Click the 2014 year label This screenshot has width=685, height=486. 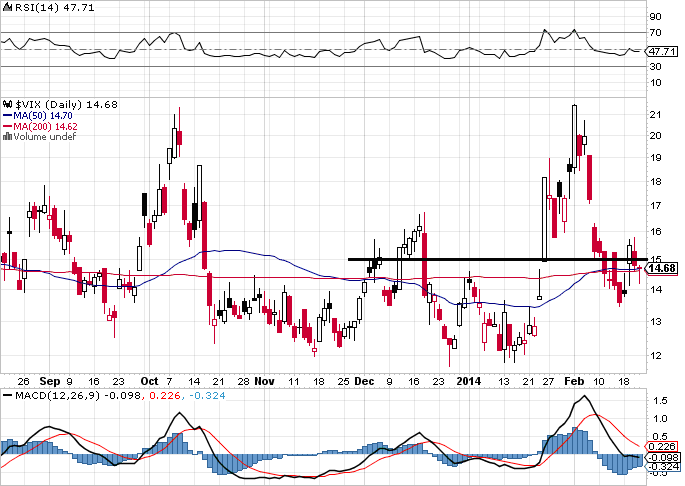pyautogui.click(x=468, y=382)
